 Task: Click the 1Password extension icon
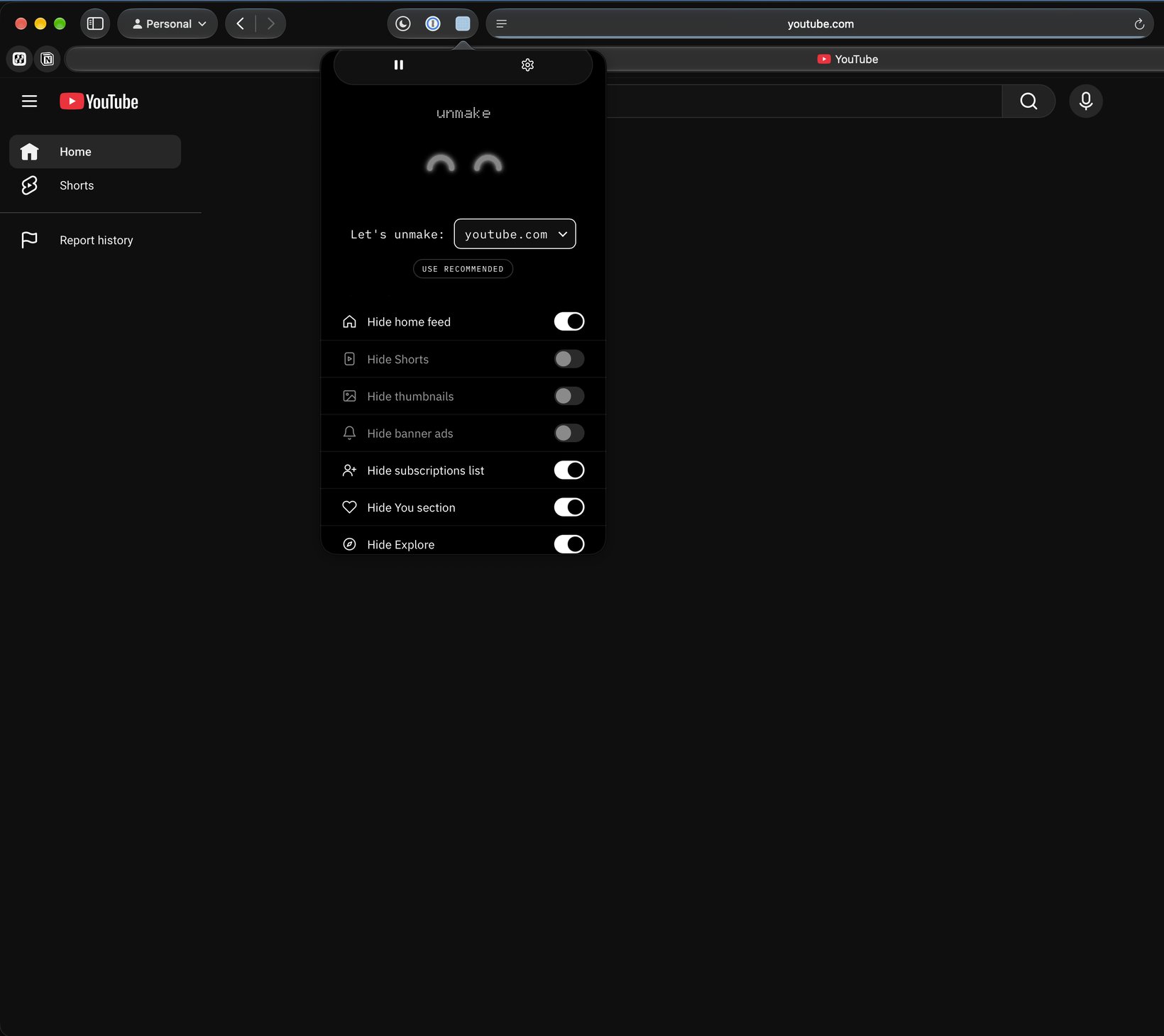pyautogui.click(x=433, y=23)
